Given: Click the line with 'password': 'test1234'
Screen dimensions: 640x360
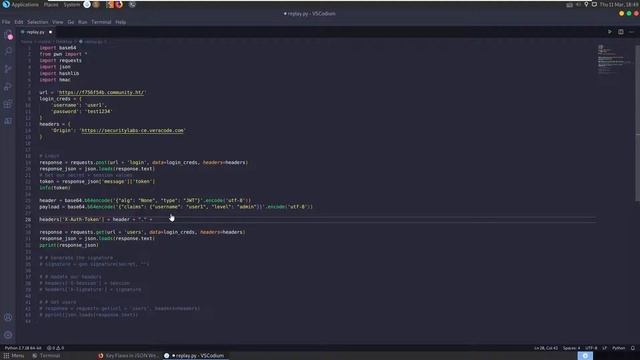Looking at the screenshot, I should [x=82, y=111].
